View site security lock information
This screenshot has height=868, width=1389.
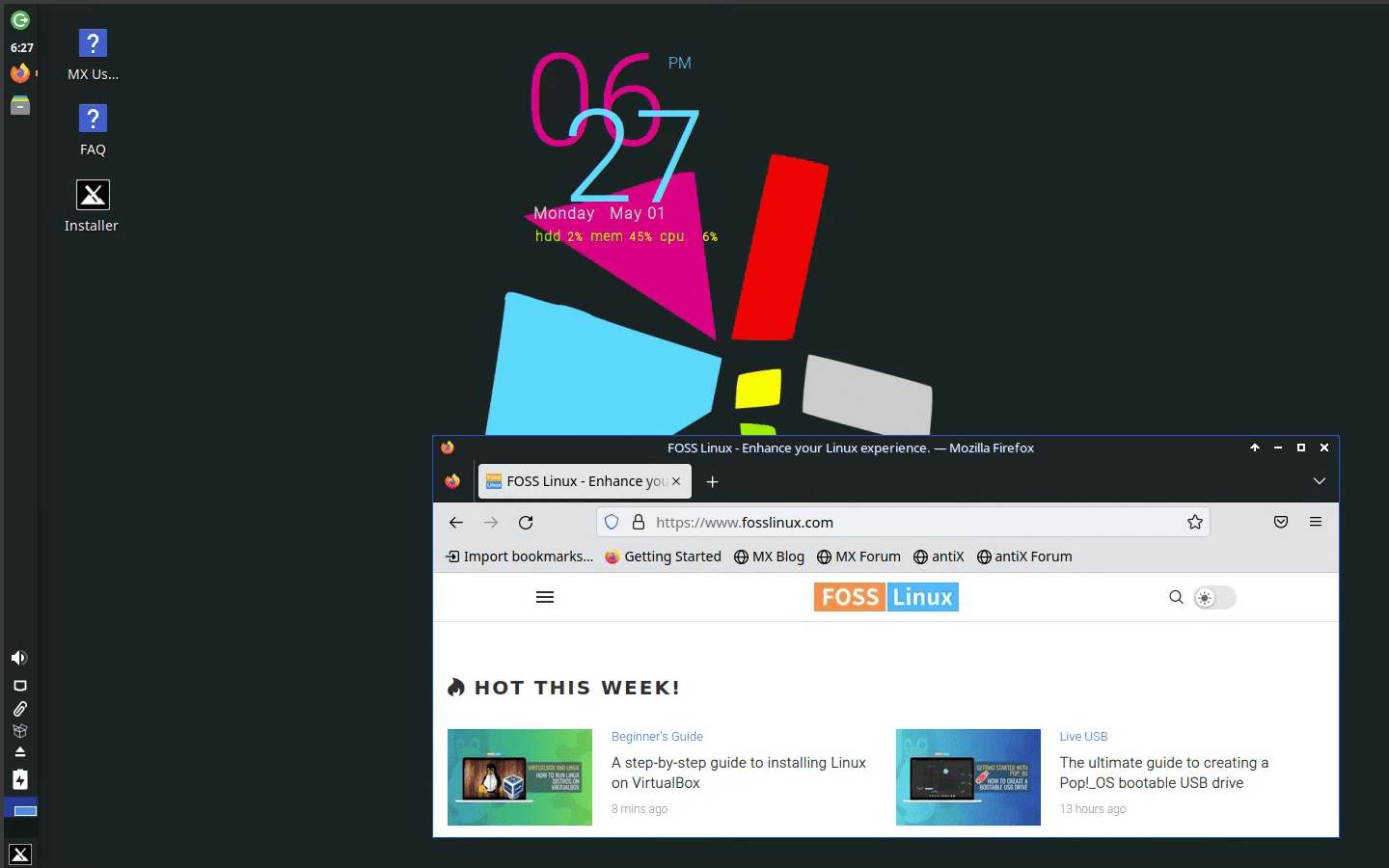(x=638, y=522)
